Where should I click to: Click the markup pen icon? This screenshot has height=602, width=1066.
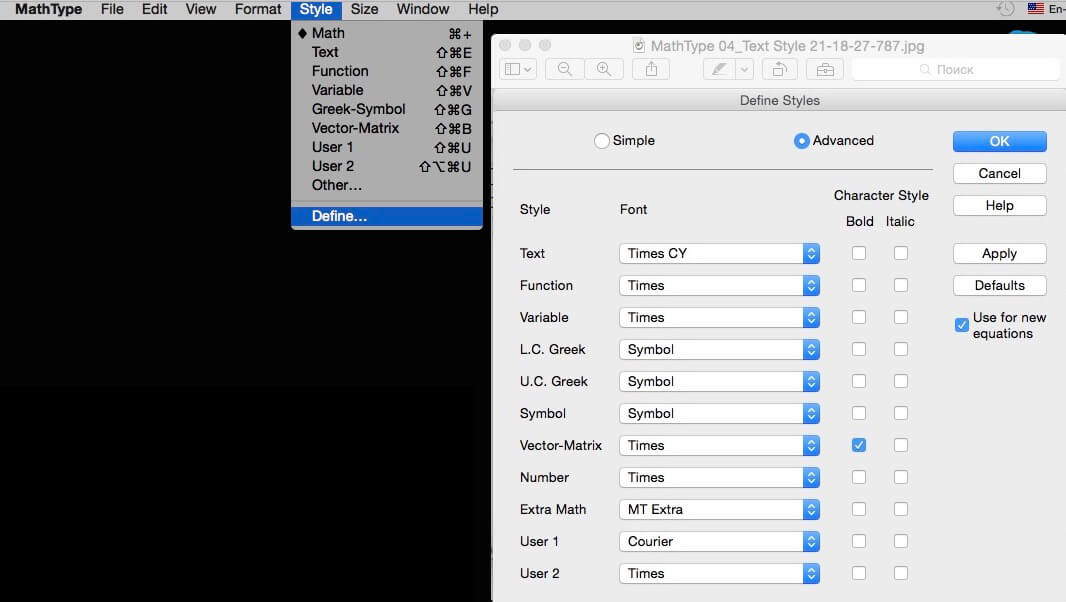[x=719, y=69]
